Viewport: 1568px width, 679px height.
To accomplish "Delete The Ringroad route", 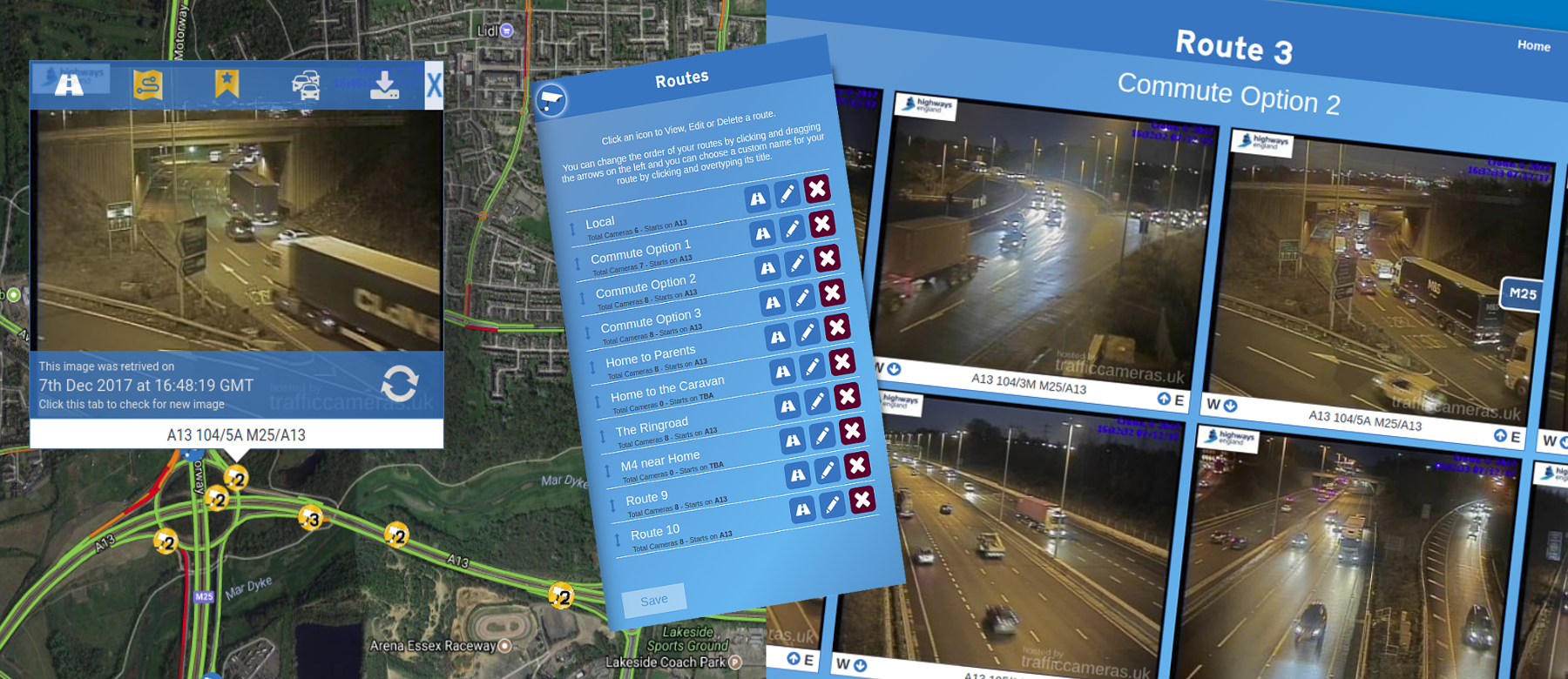I will point(847,396).
